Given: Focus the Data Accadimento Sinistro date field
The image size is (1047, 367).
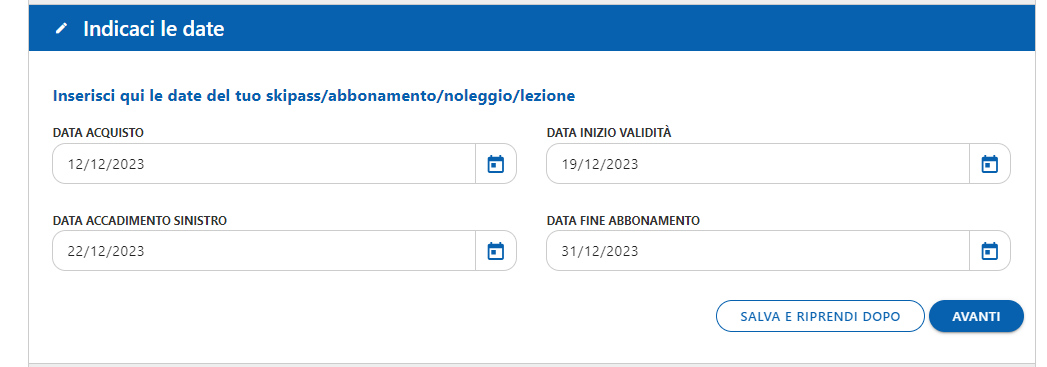Looking at the screenshot, I should [264, 251].
